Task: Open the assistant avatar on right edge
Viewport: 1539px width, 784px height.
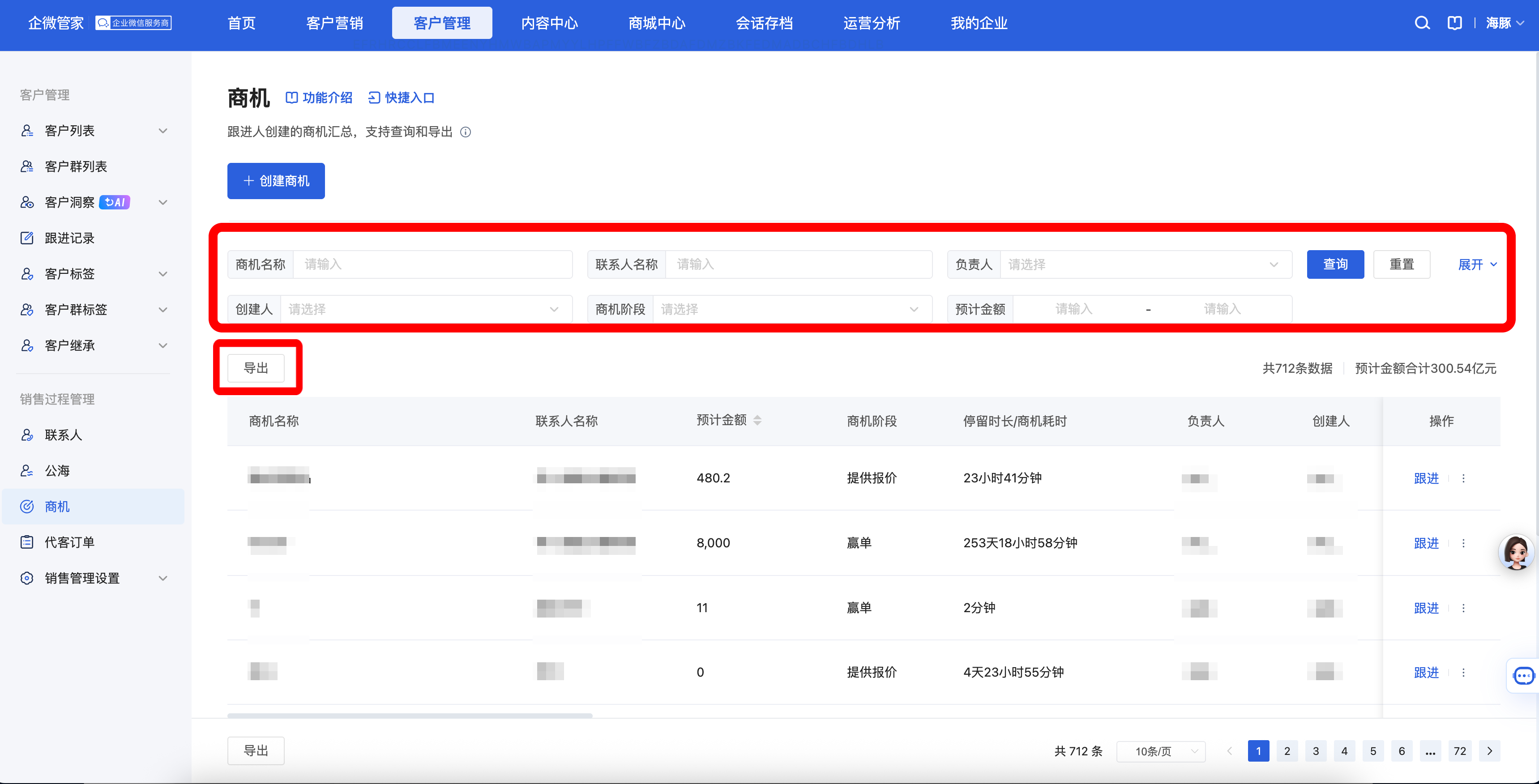Action: click(x=1516, y=552)
